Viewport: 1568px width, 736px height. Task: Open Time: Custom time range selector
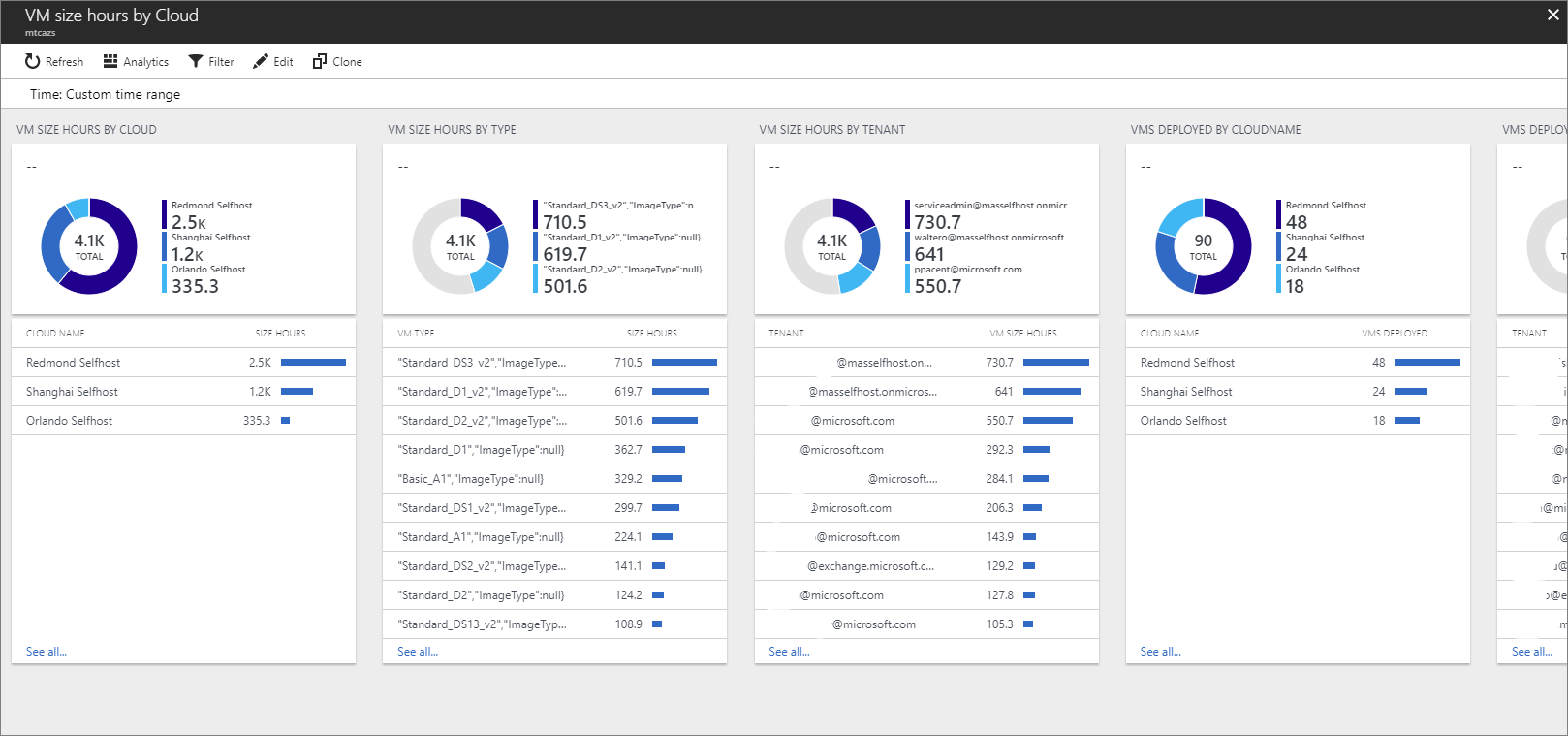click(105, 94)
